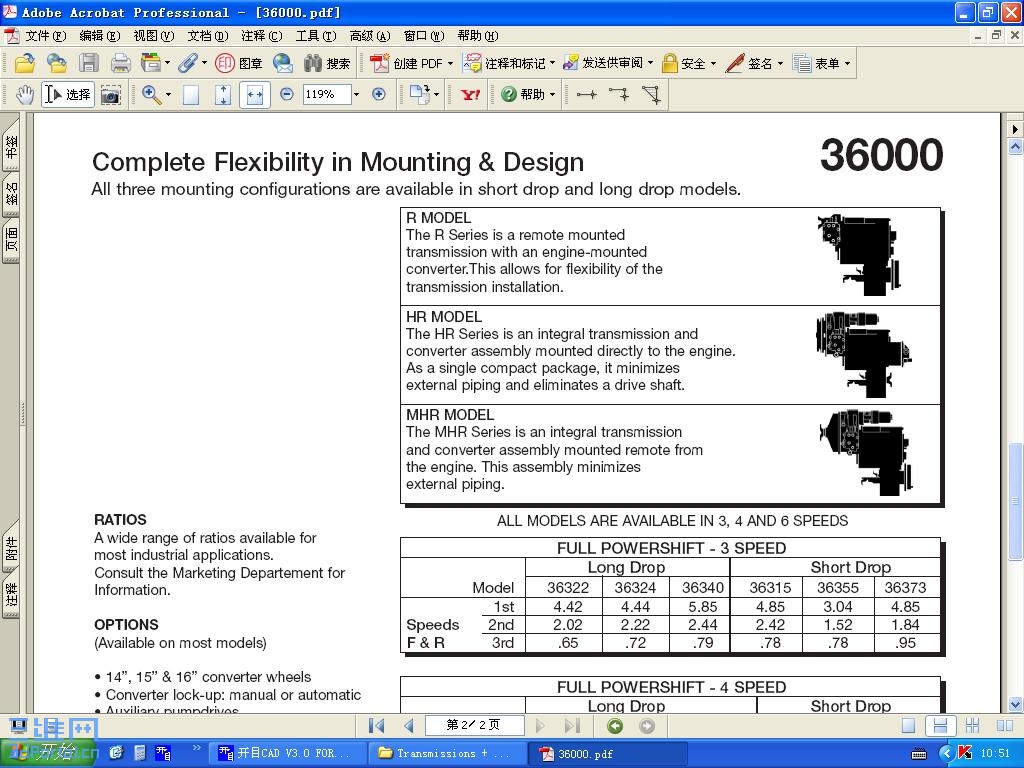Image resolution: width=1024 pixels, height=768 pixels.
Task: Click the vertical scrollbar thumb
Action: point(1015,501)
